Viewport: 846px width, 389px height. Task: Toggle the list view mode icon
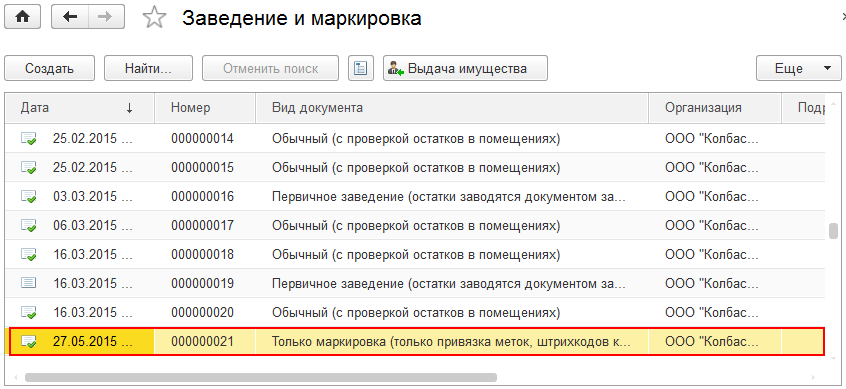[361, 69]
